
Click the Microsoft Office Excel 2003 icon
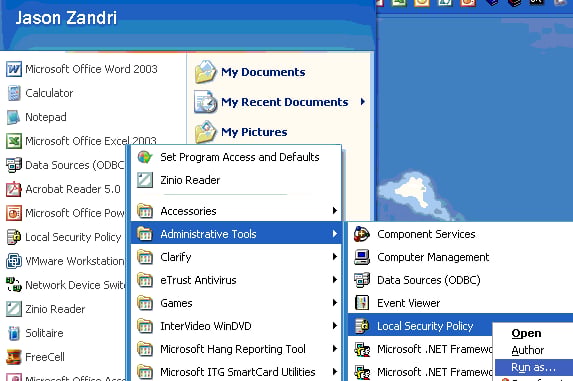(x=14, y=141)
